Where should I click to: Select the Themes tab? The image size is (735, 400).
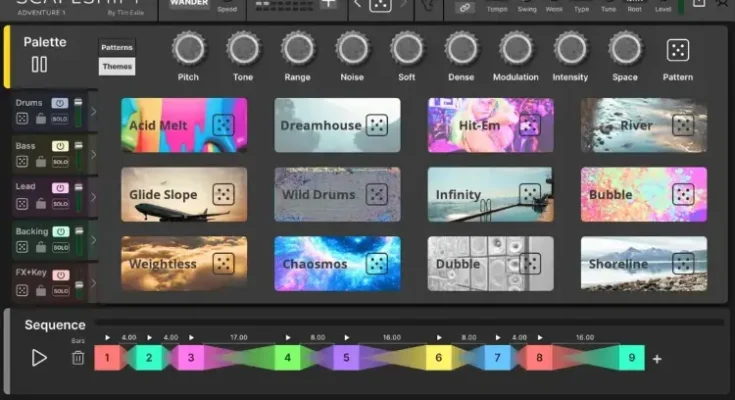(117, 67)
